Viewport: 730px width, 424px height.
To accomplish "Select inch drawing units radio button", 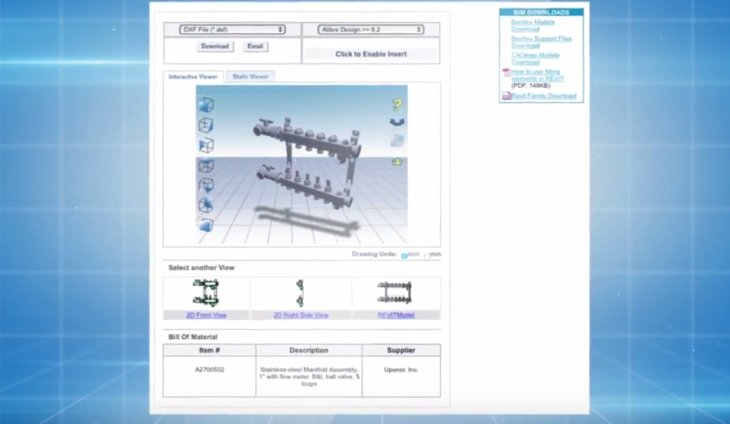I will tap(404, 256).
